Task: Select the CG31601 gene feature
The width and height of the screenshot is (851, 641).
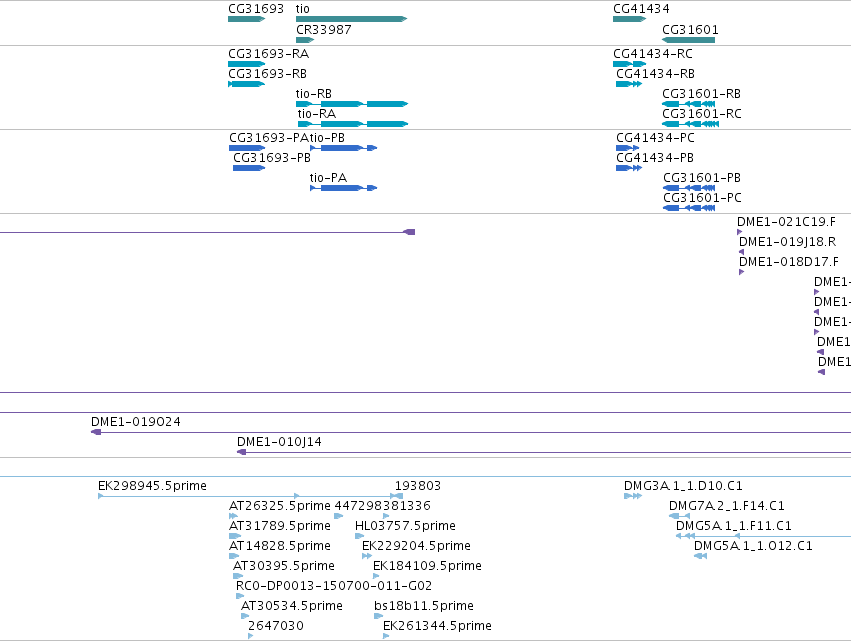Action: click(688, 40)
